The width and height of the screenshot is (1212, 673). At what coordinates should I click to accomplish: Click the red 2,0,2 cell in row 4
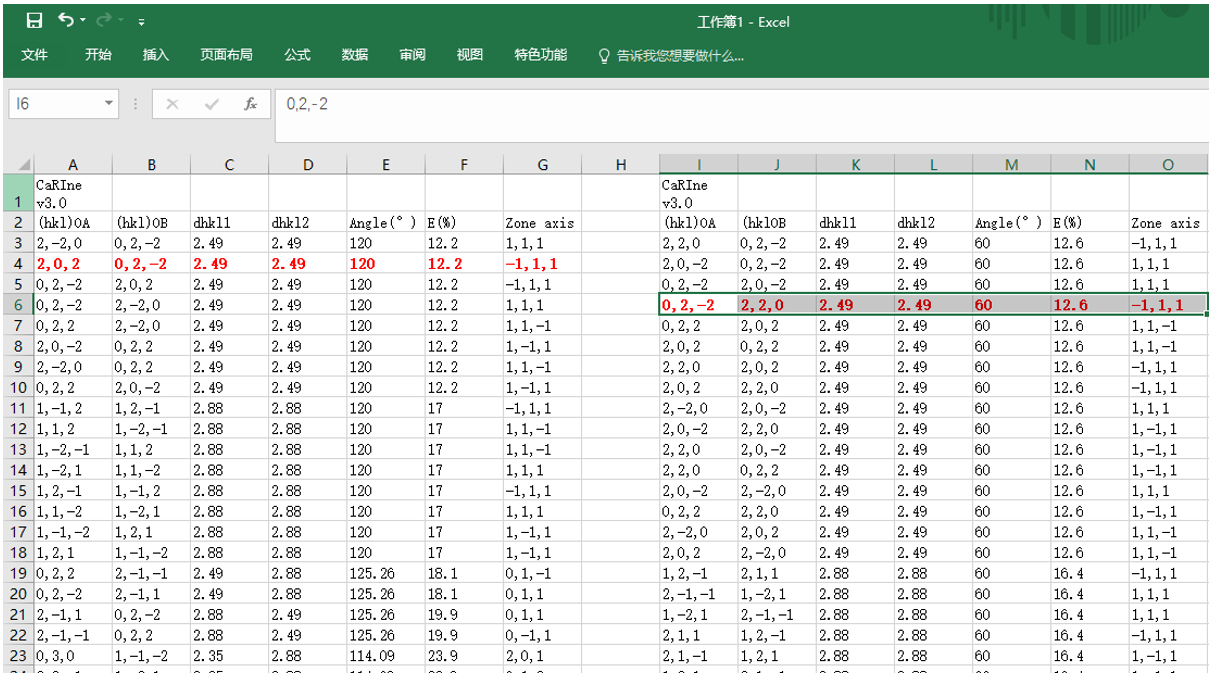point(73,264)
